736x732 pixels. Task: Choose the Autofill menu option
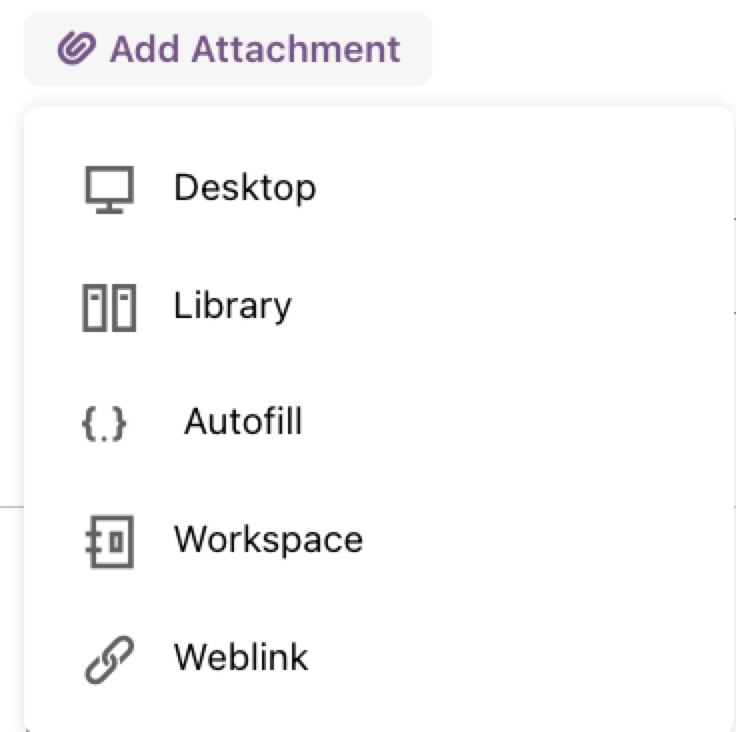[x=379, y=423]
